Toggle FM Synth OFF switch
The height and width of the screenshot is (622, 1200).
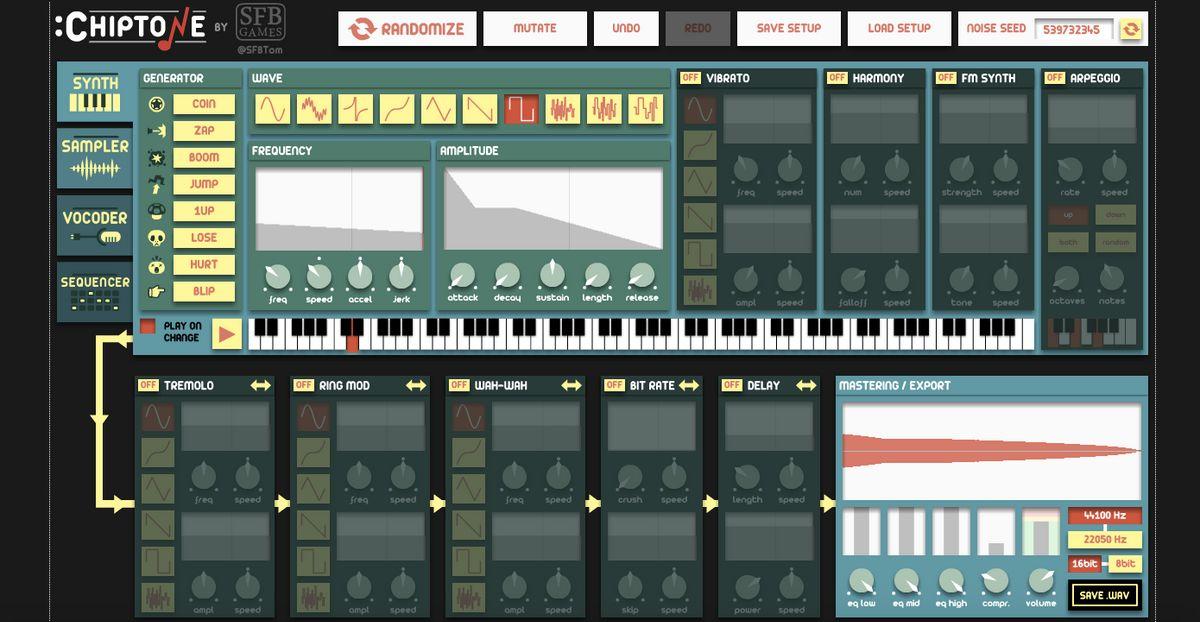click(946, 78)
